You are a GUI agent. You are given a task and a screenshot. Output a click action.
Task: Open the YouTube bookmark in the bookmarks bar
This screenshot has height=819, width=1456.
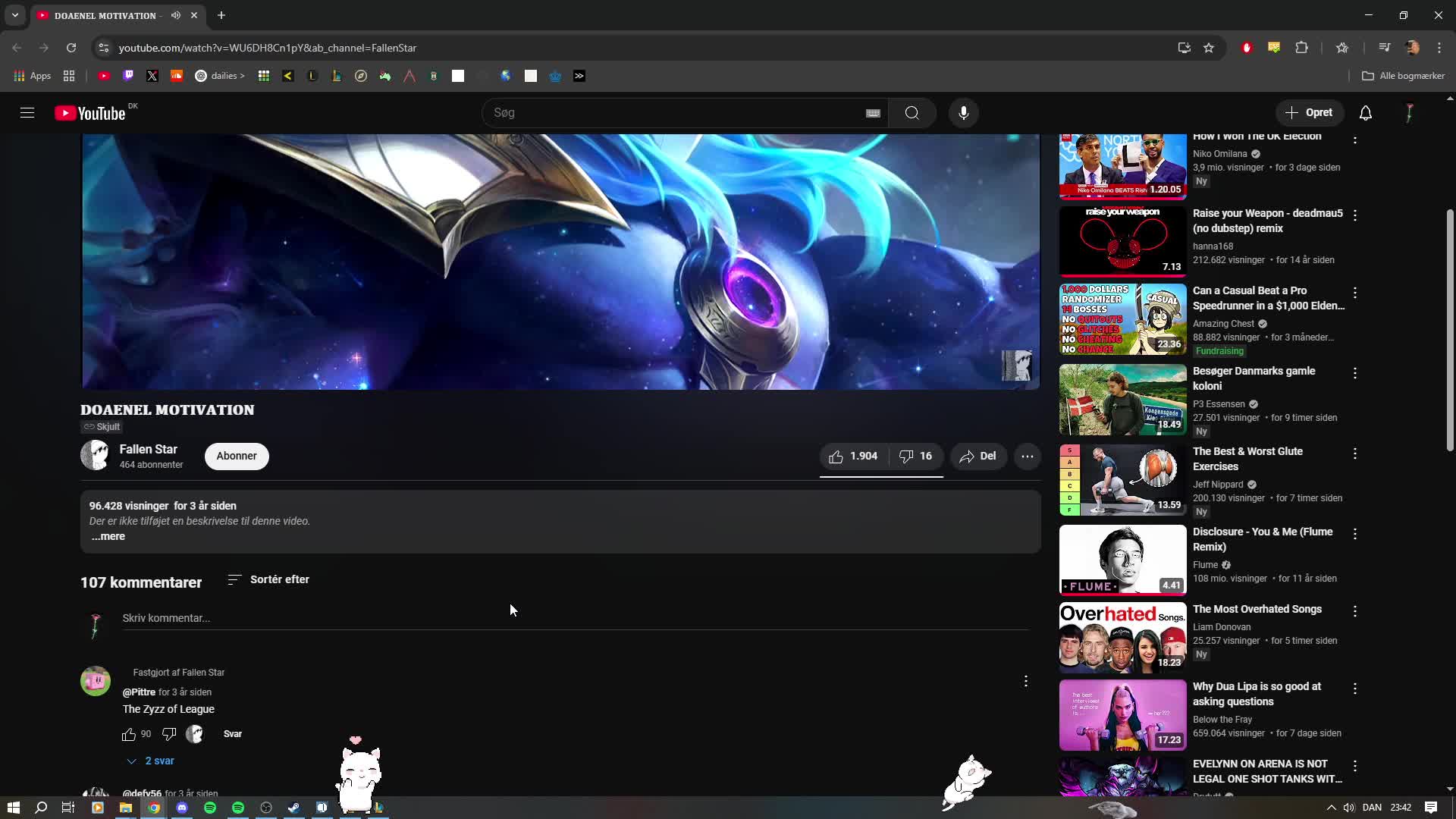[104, 76]
